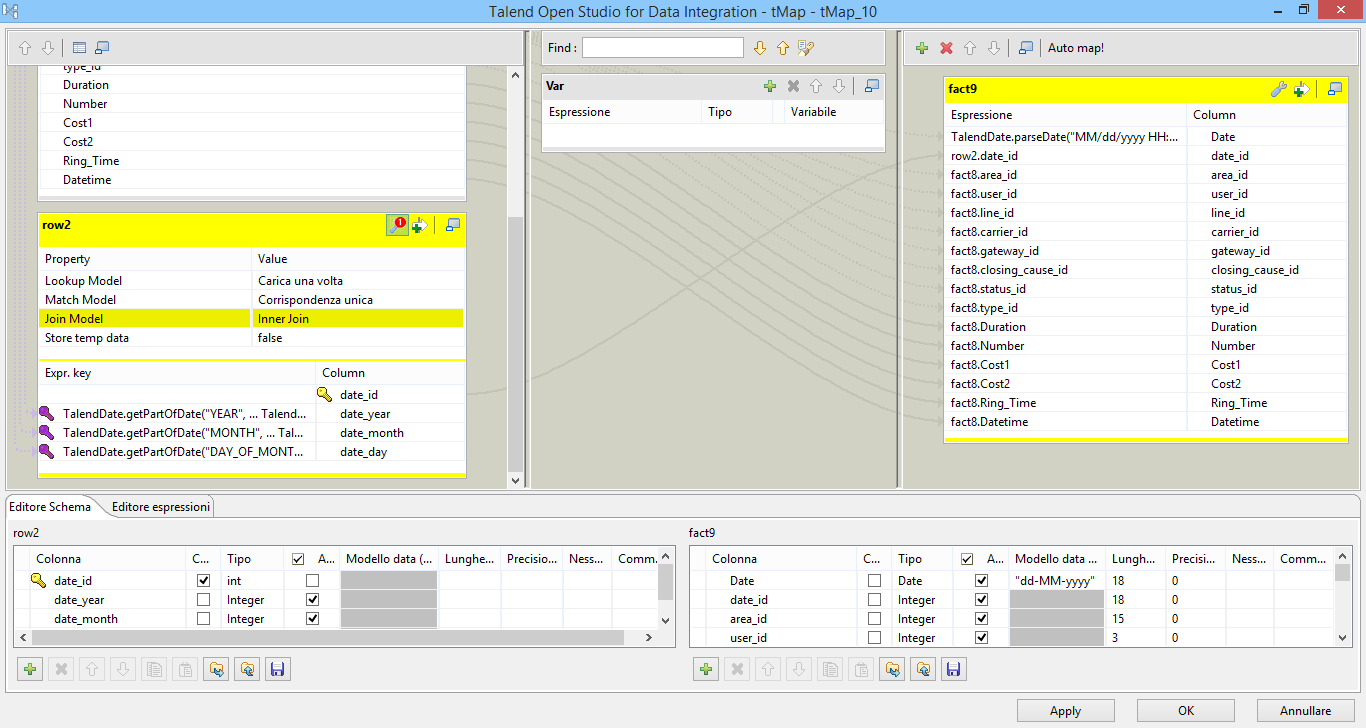Click the Apply button
The height and width of the screenshot is (728, 1366).
[x=1065, y=711]
